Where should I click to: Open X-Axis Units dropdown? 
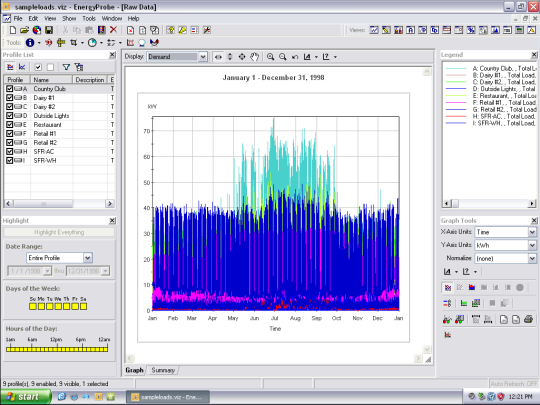[x=532, y=232]
